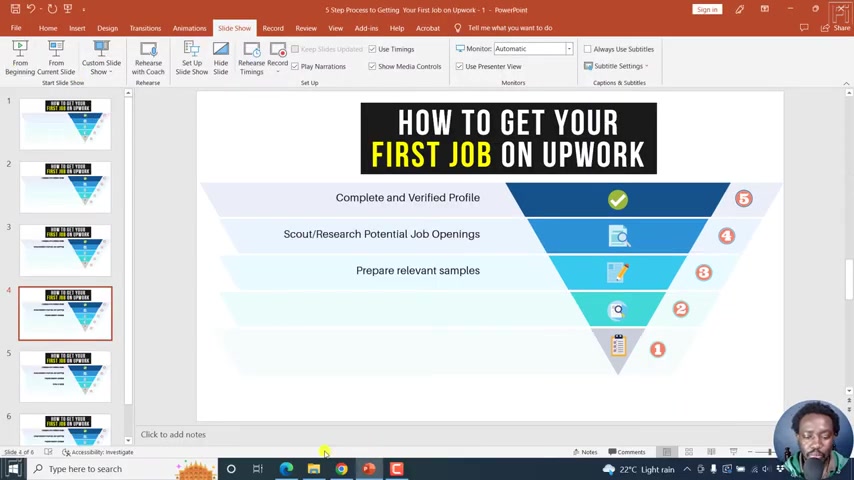
Task: Switch to the Transitions tab
Action: [x=145, y=28]
